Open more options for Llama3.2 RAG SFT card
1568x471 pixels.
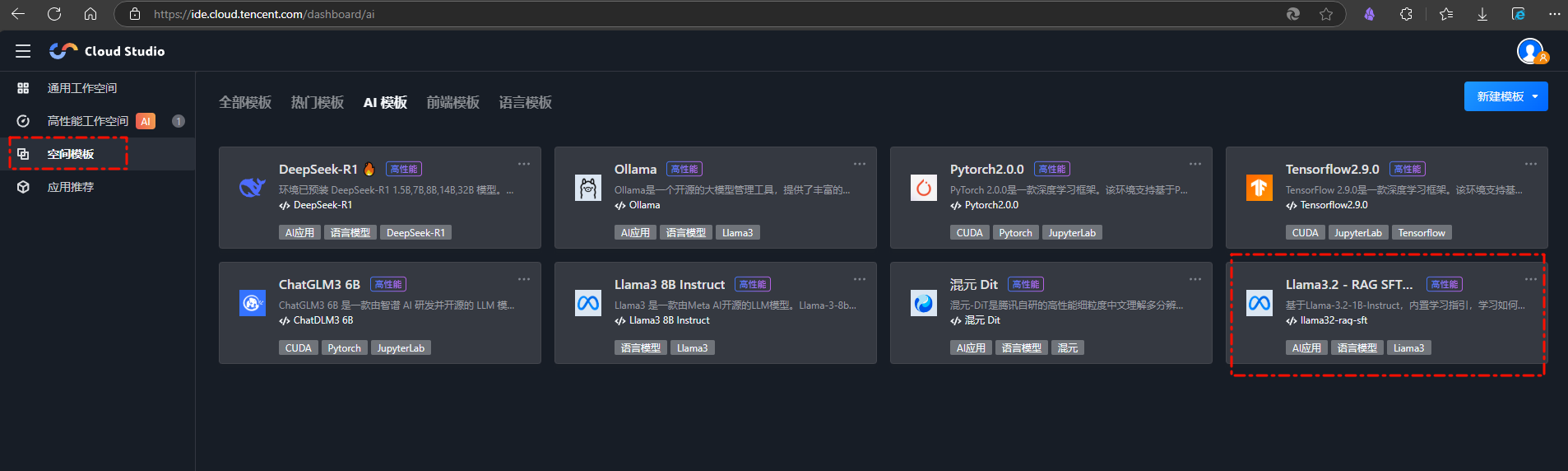(x=1531, y=279)
